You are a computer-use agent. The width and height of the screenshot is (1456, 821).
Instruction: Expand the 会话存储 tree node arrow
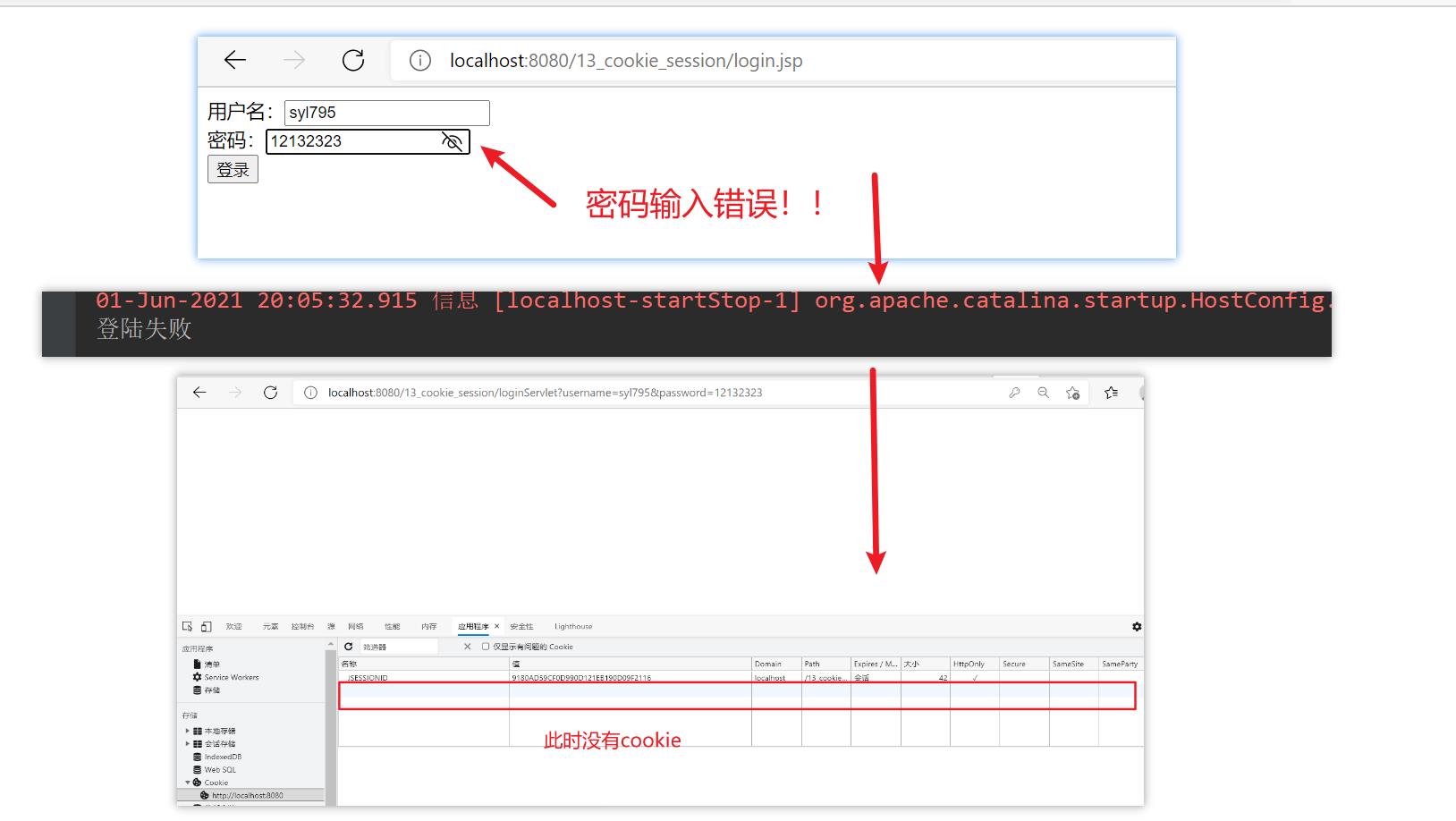pos(188,744)
